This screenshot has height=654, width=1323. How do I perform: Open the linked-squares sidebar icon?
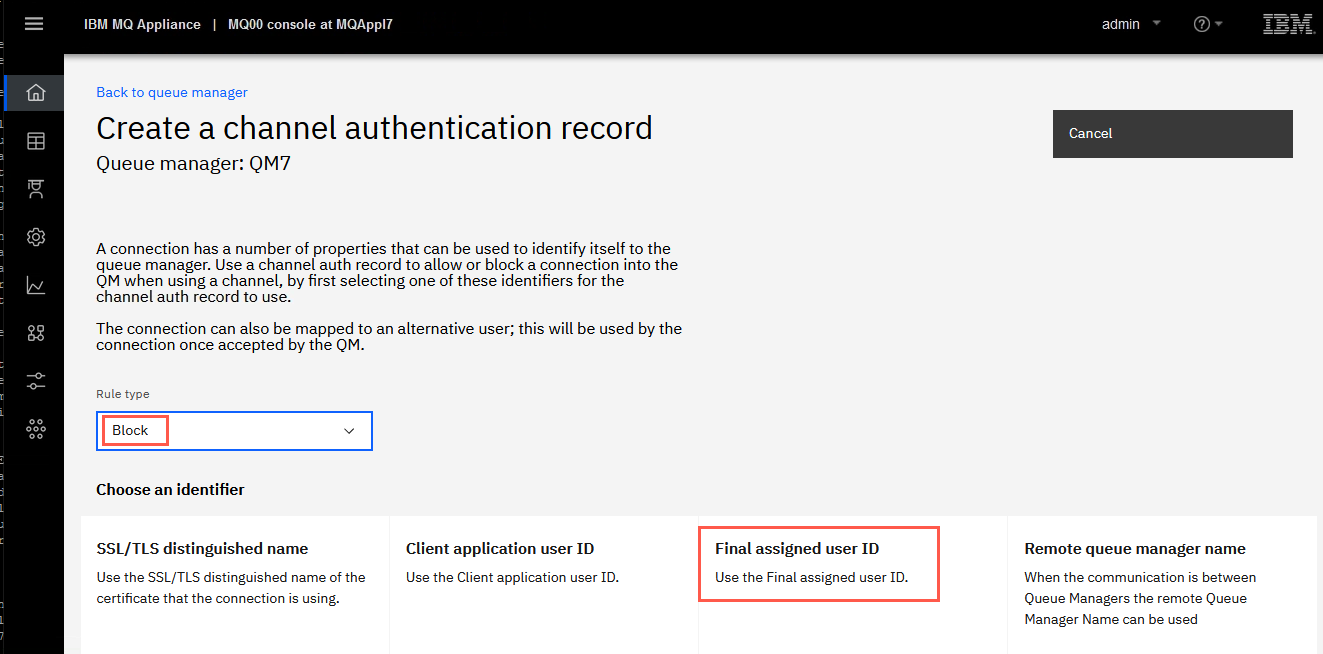(x=36, y=333)
